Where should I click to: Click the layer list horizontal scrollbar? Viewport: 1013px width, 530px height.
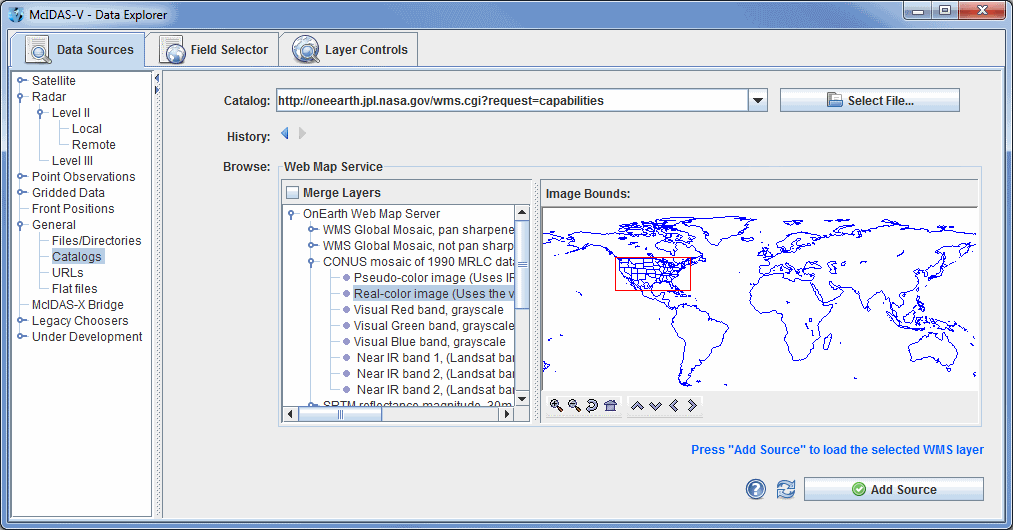coord(400,414)
